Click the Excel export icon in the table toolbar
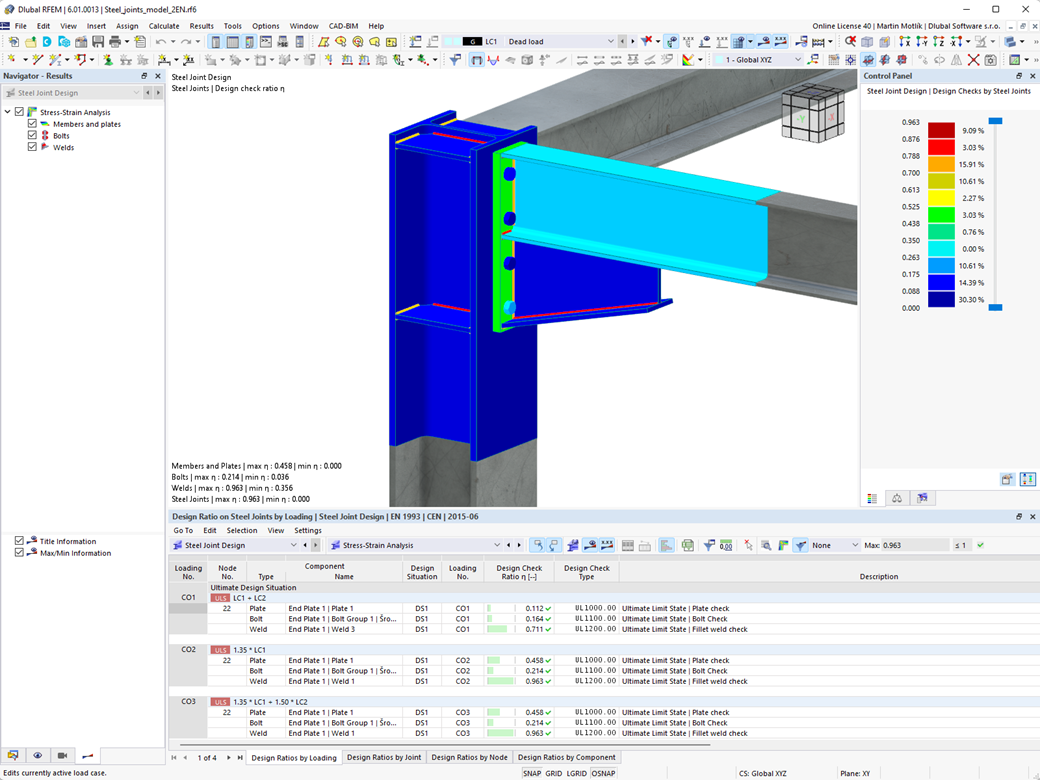 pos(688,544)
